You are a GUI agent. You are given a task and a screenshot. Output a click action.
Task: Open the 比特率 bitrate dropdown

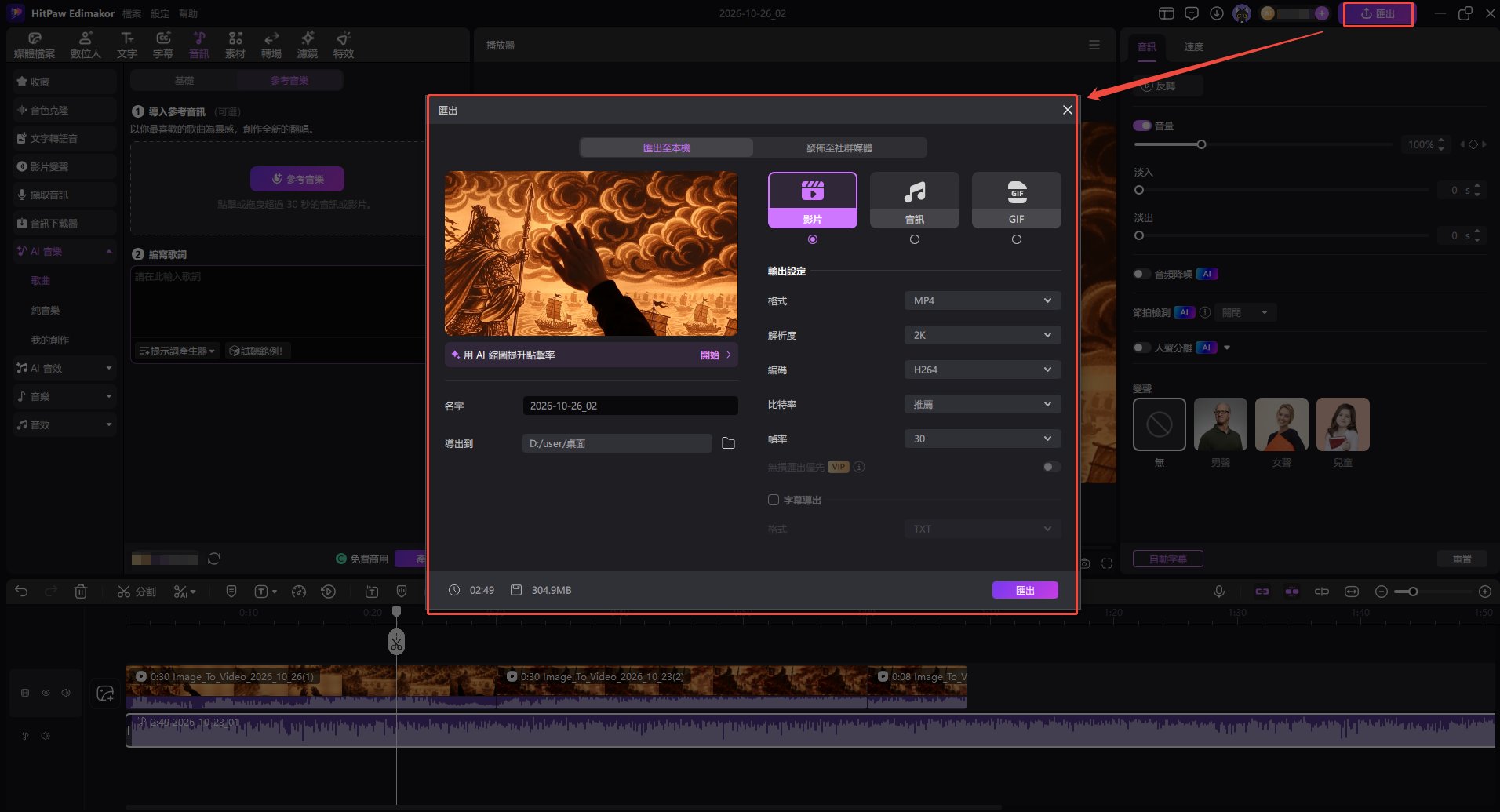click(982, 404)
